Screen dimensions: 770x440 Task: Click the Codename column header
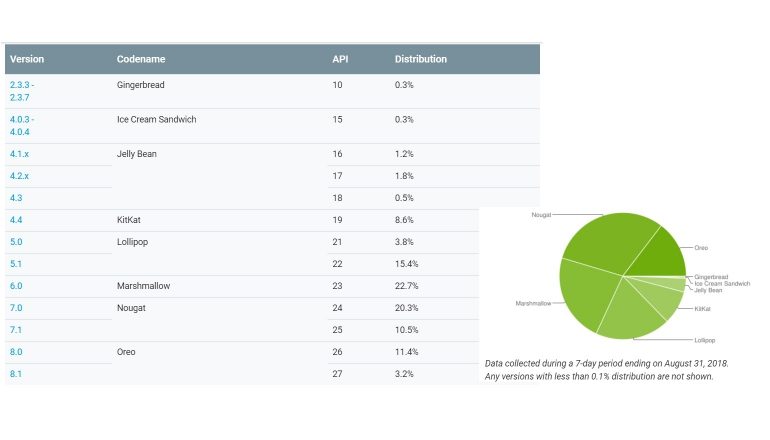point(140,59)
